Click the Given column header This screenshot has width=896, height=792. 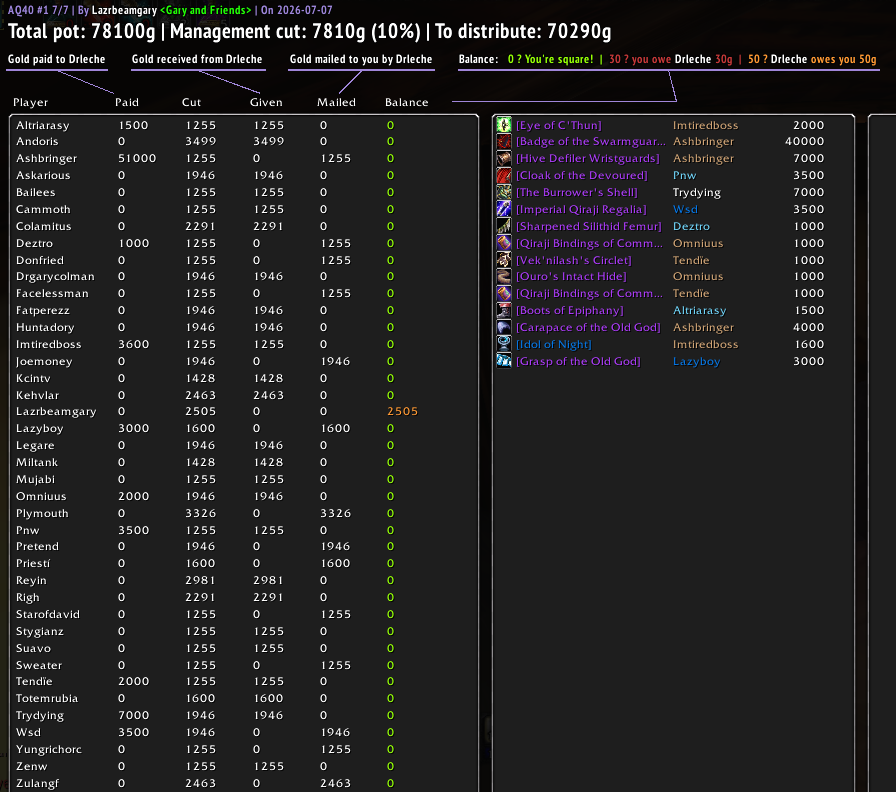[266, 102]
